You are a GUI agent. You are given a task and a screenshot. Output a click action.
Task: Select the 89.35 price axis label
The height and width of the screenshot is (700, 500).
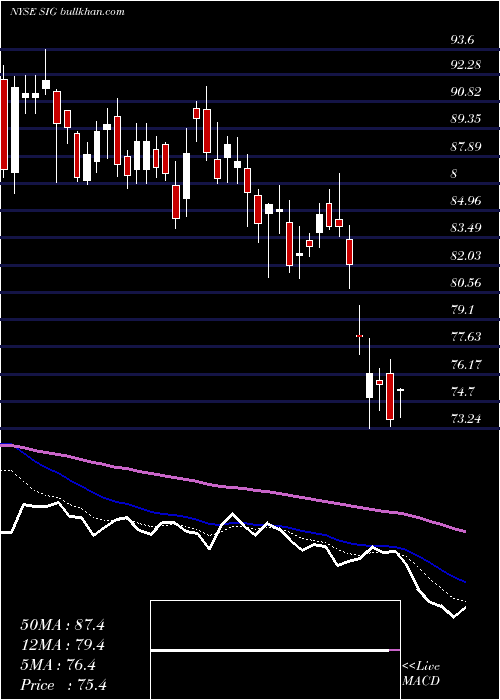[x=466, y=119]
